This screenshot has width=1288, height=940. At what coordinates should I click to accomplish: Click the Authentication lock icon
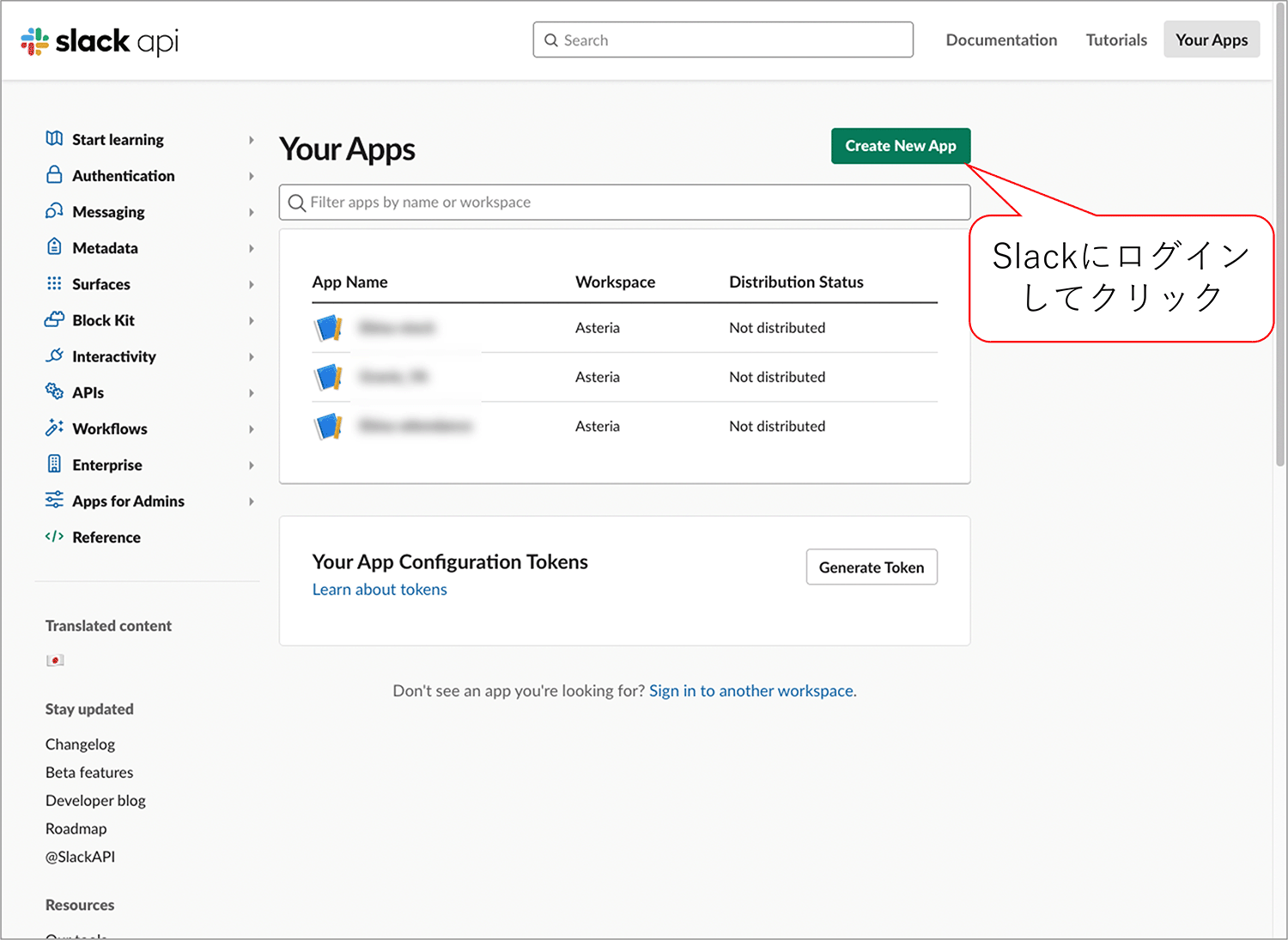pyautogui.click(x=54, y=174)
